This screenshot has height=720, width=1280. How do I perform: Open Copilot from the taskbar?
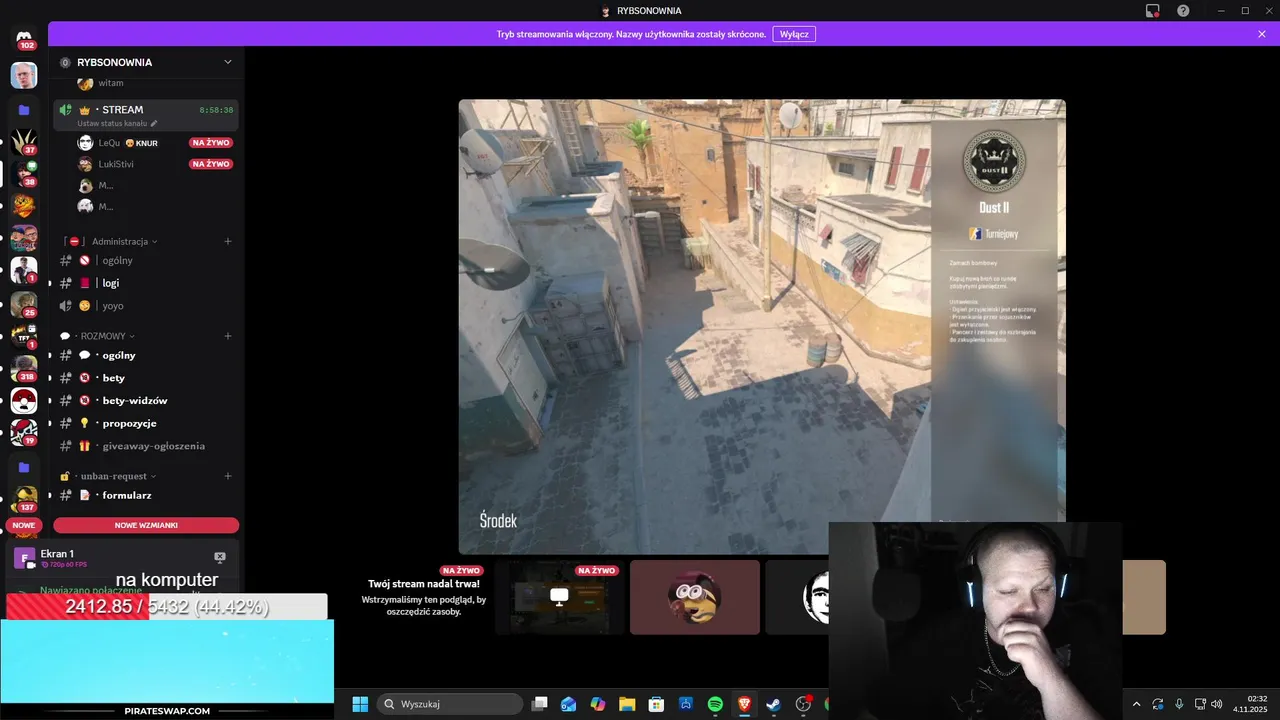[x=598, y=704]
